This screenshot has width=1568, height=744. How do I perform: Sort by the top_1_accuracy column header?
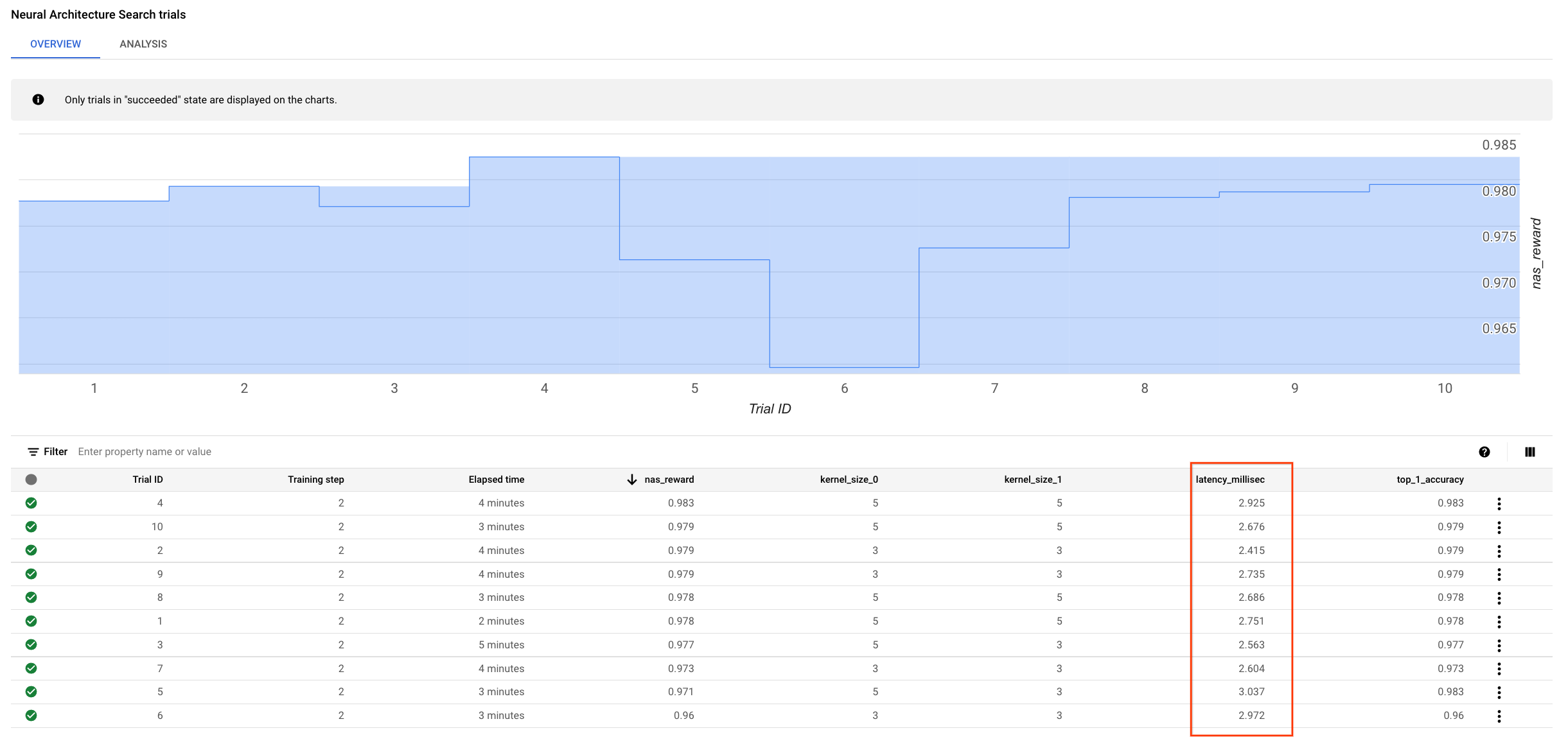pyautogui.click(x=1430, y=480)
